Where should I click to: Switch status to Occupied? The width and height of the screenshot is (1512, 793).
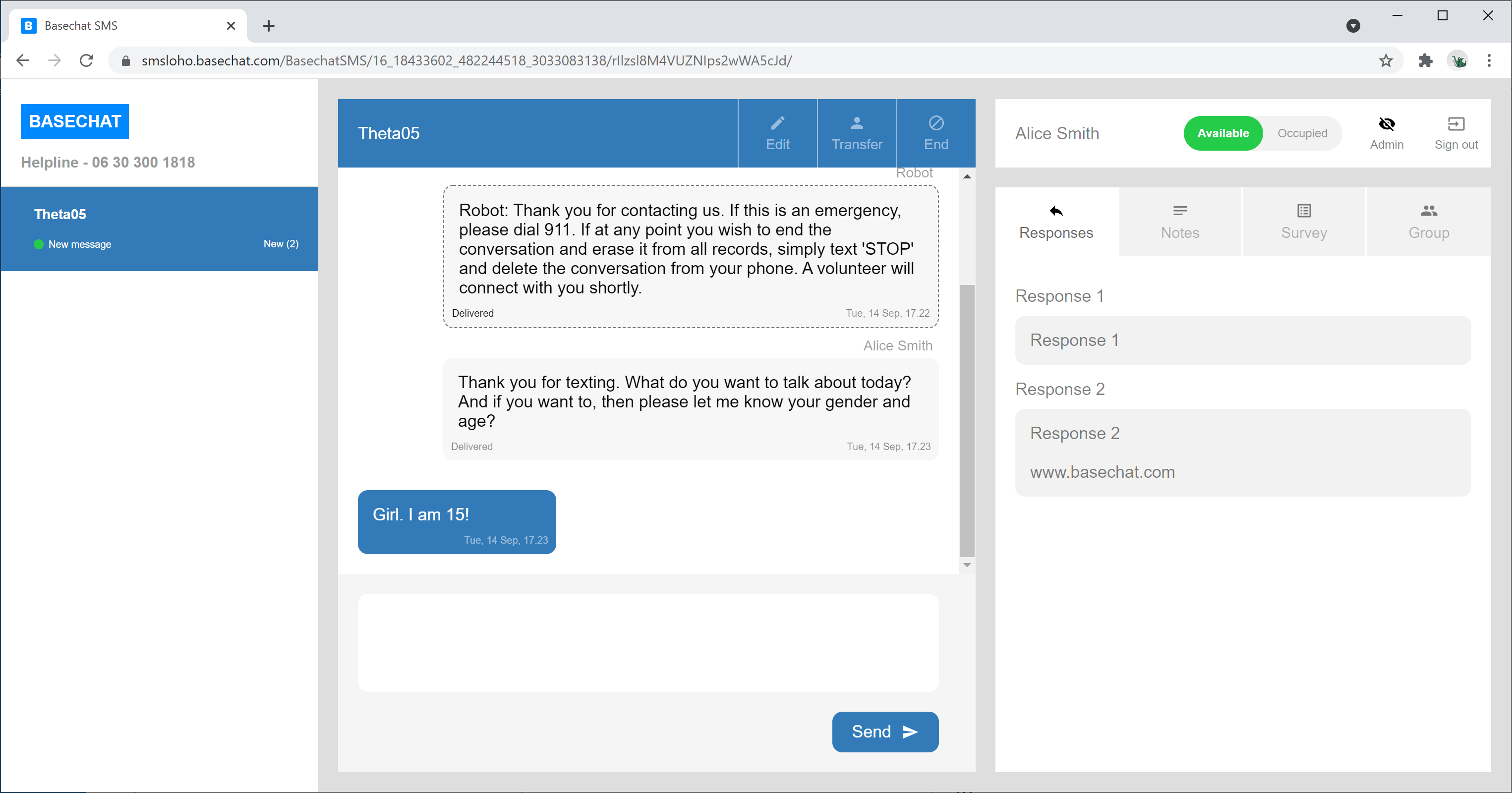click(x=1302, y=133)
